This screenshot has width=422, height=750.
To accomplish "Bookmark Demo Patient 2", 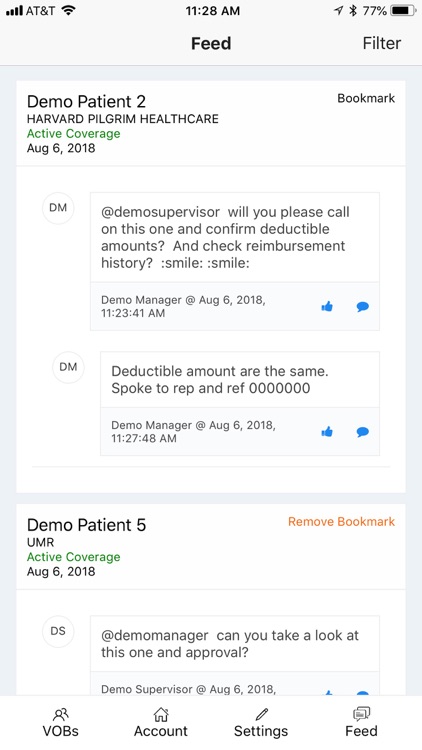I will 366,98.
